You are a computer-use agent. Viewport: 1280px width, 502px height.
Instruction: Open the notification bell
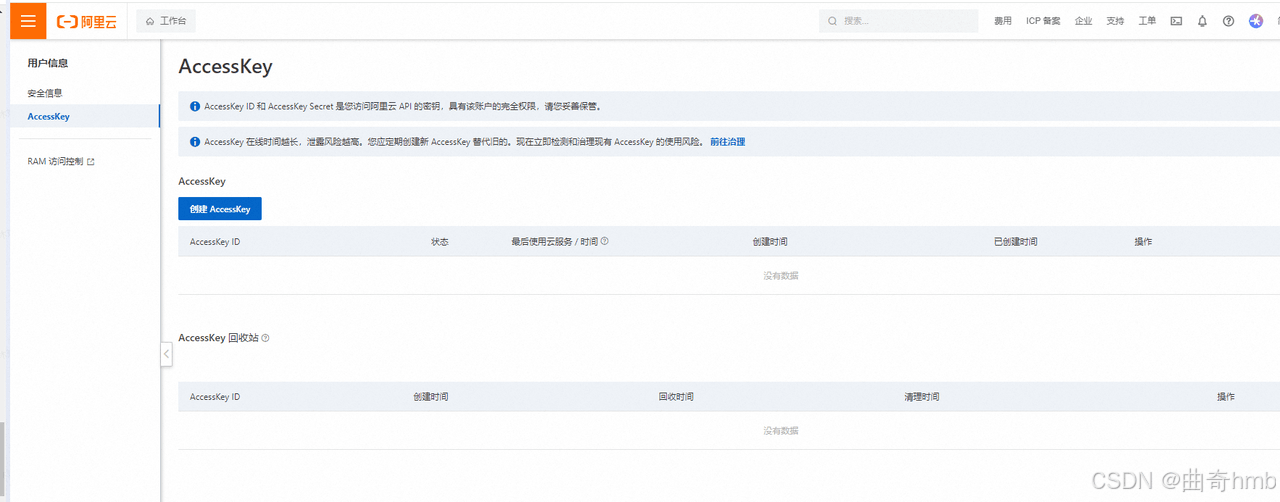[x=1203, y=21]
